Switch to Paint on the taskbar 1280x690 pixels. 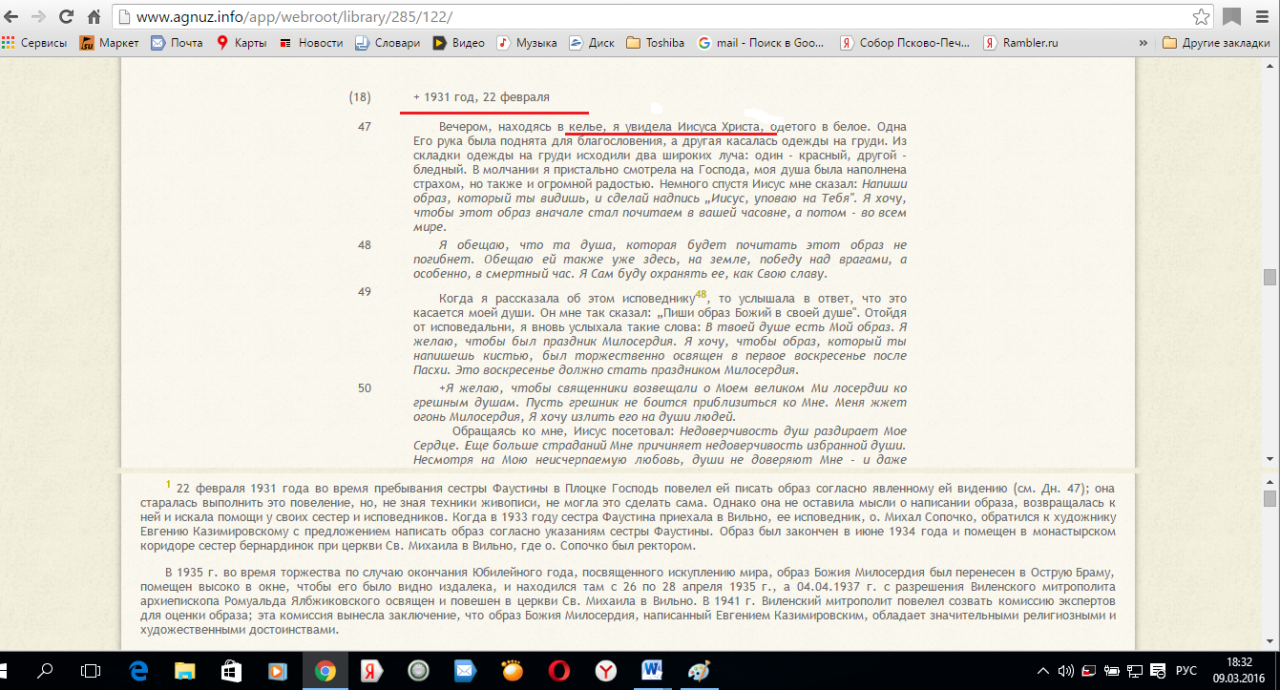tap(698, 671)
